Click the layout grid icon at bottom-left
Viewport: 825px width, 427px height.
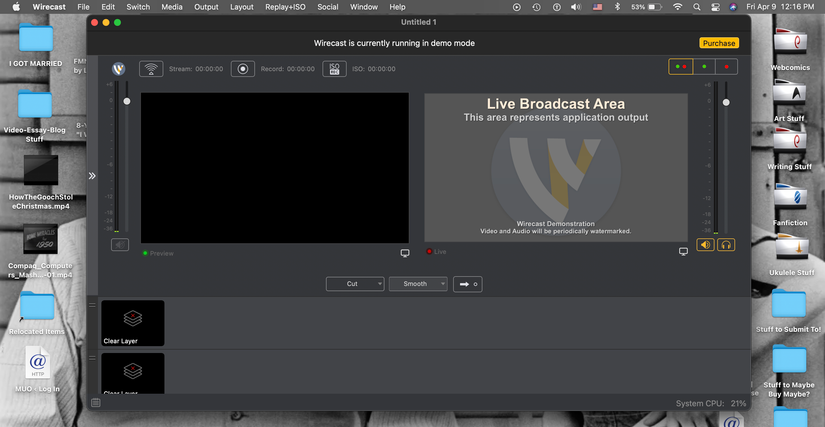tap(96, 403)
